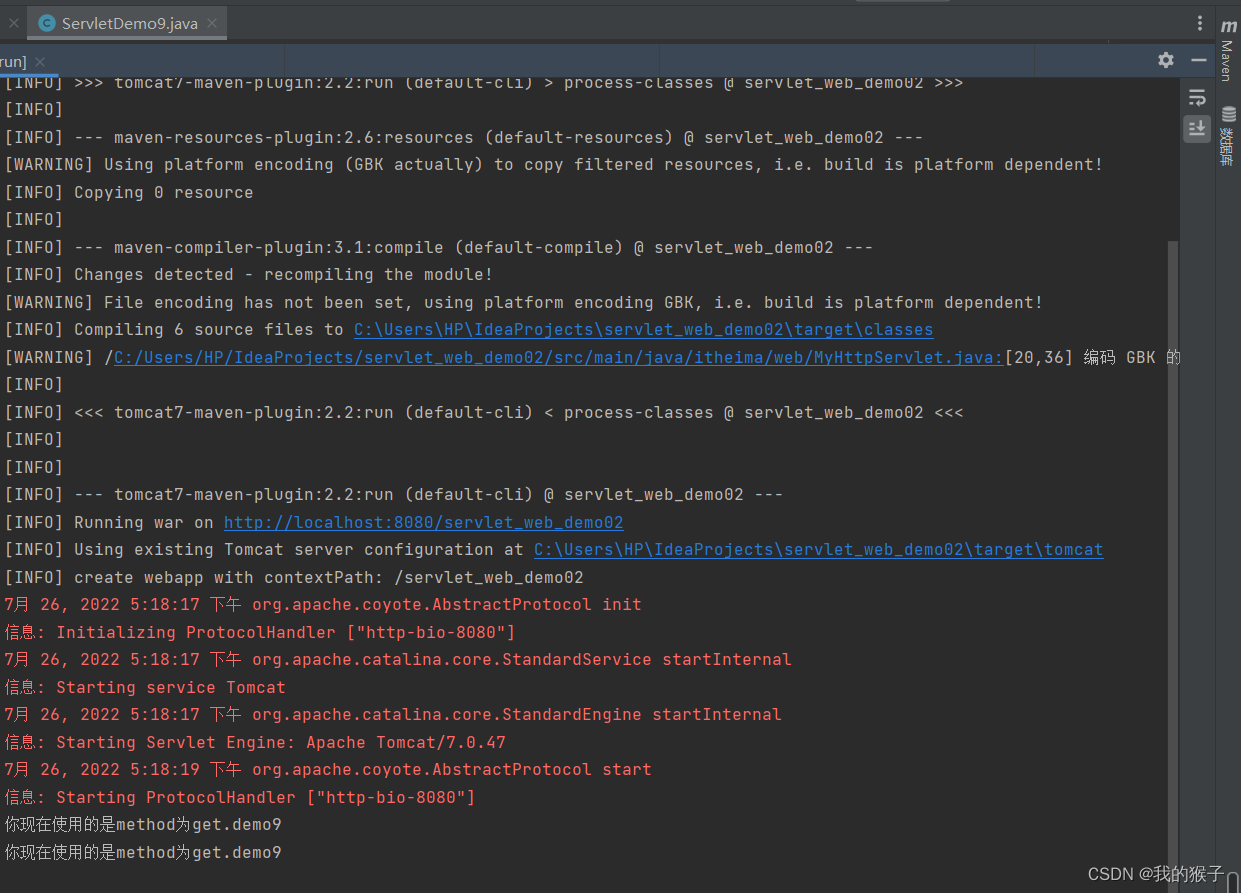The height and width of the screenshot is (893, 1241).
Task: Click the Java class icon on ServletDemo9 tab
Action: click(44, 22)
